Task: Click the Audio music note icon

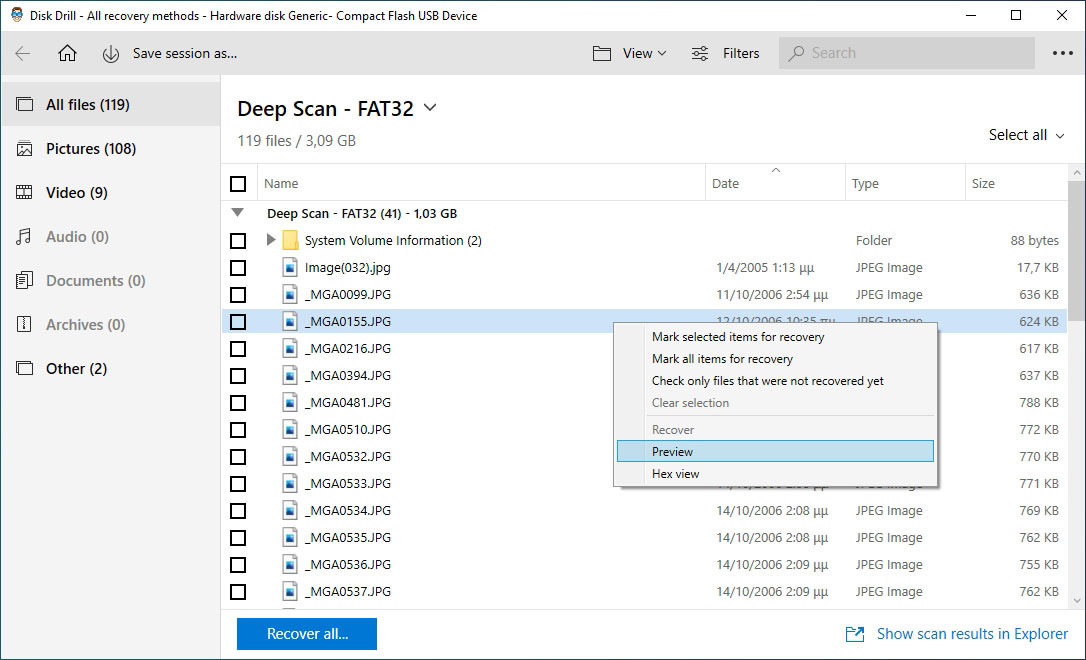Action: 24,237
